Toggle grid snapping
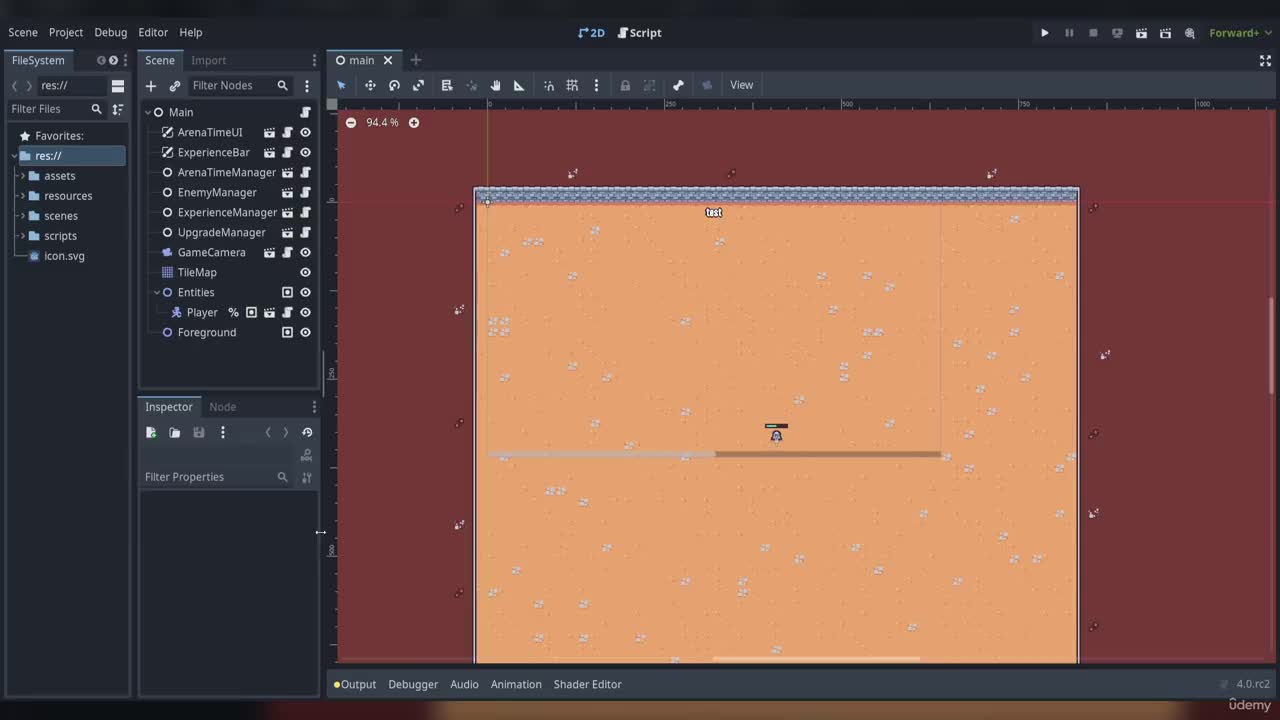The width and height of the screenshot is (1280, 720). pos(573,85)
